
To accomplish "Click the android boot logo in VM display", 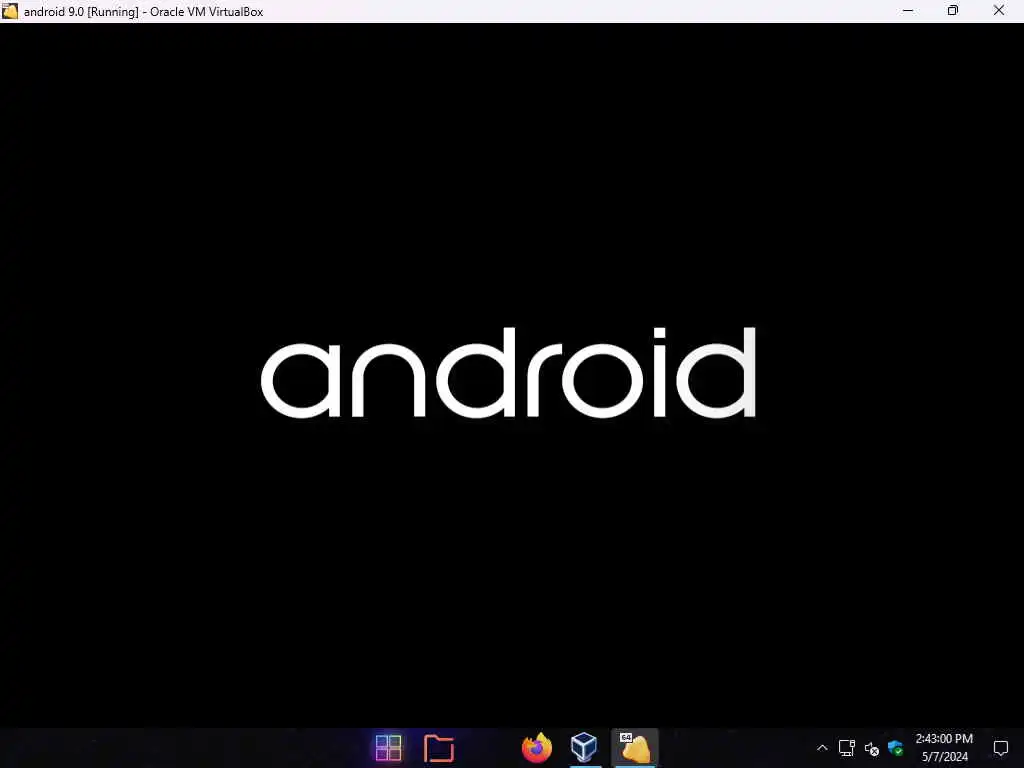I will 508,372.
